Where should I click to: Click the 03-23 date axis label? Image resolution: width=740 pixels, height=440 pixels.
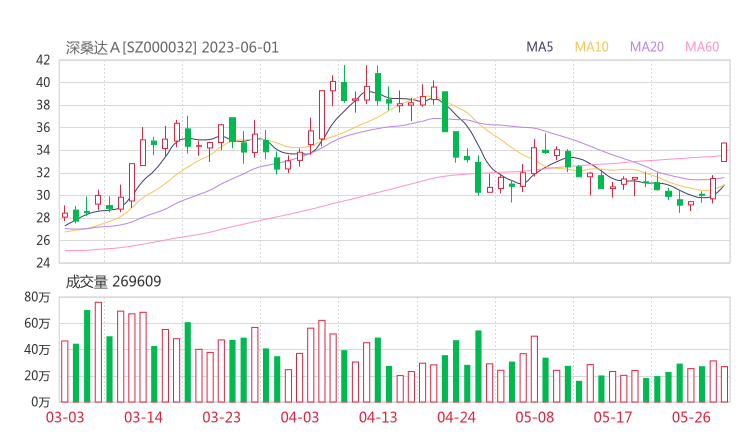[x=221, y=417]
